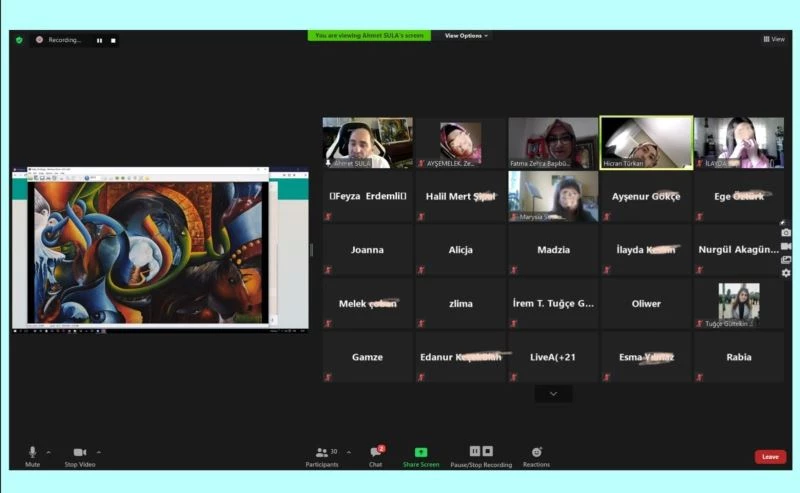Select the Hicran Türkan video thumbnail
This screenshot has width=800, height=493.
(x=646, y=142)
